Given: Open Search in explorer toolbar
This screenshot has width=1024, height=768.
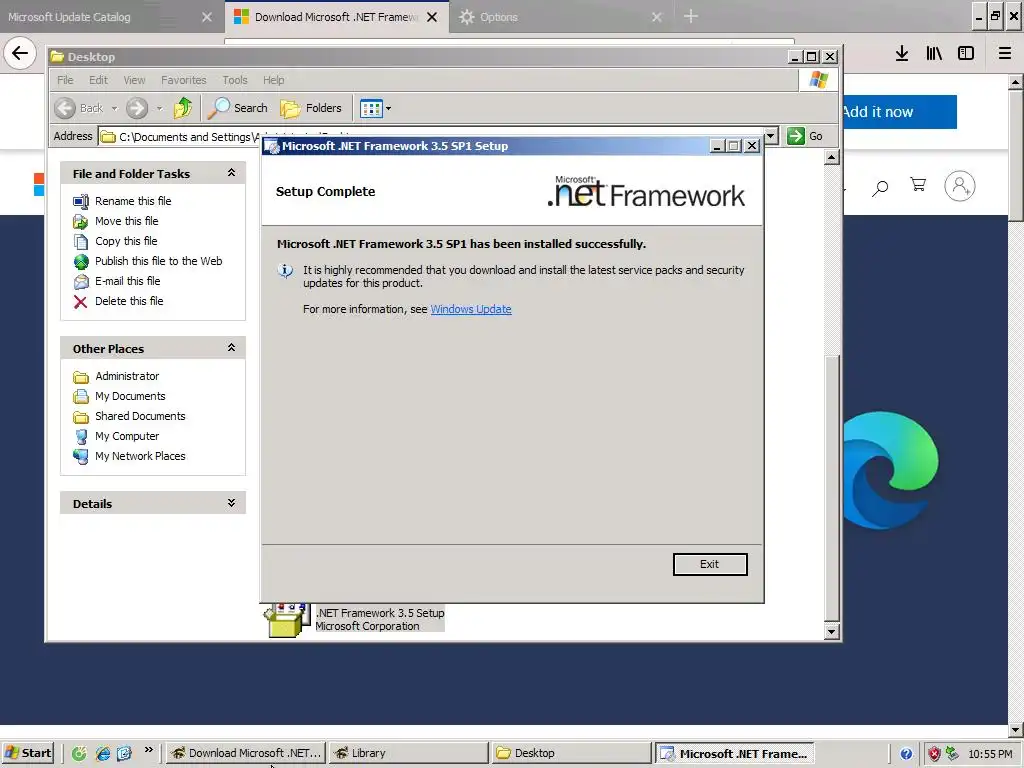Looking at the screenshot, I should pyautogui.click(x=238, y=108).
